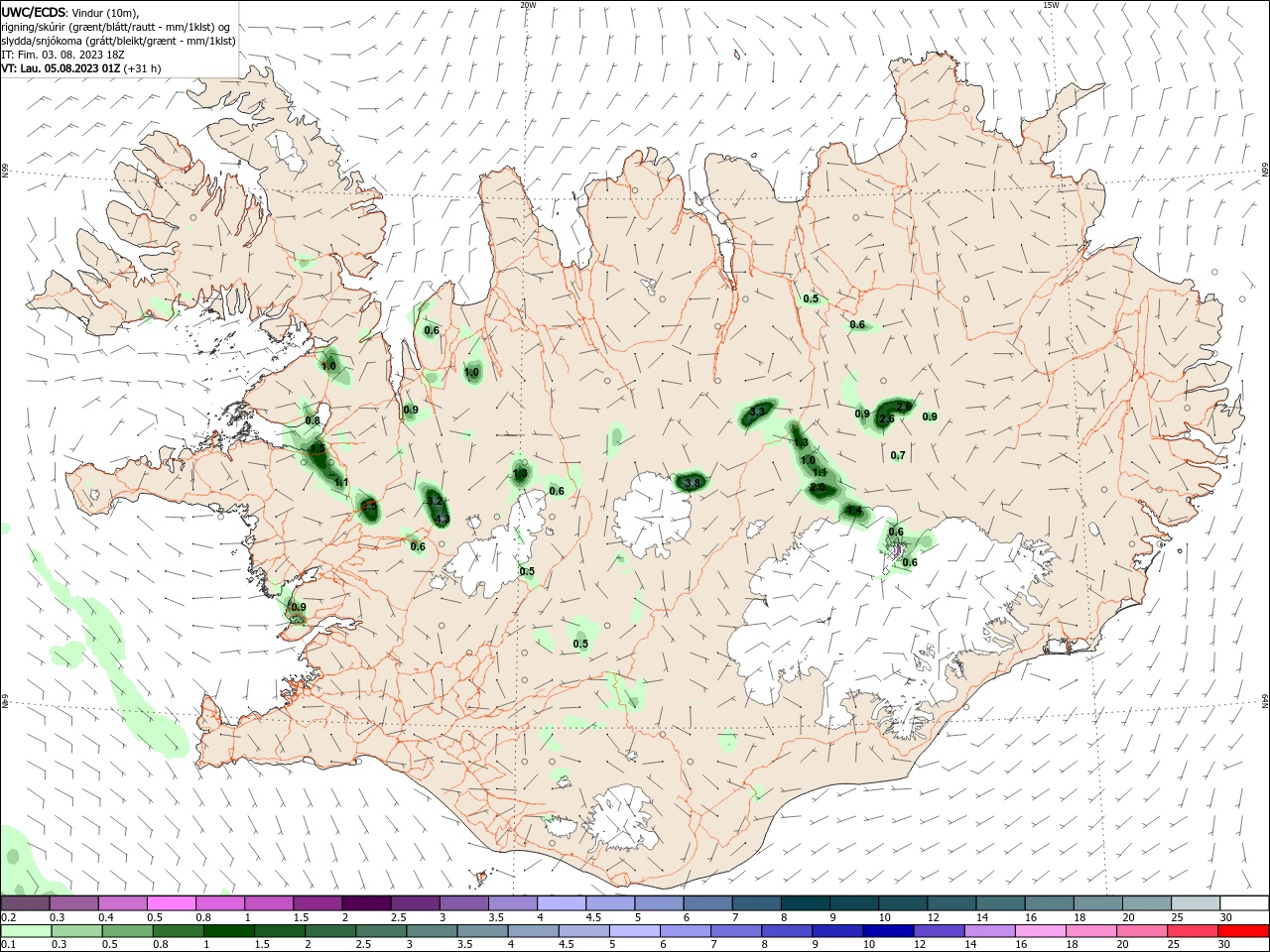Select the darkest green swatch between 1 and 1.5
This screenshot has height=952, width=1270.
(229, 931)
